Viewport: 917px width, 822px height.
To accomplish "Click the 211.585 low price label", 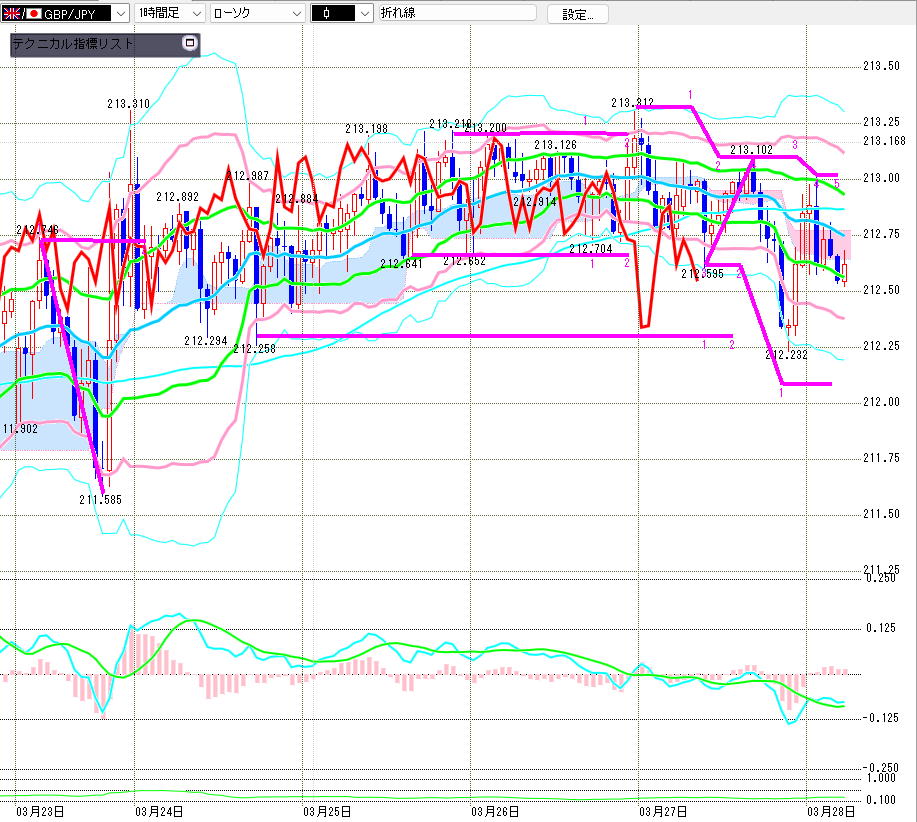I will (x=101, y=498).
